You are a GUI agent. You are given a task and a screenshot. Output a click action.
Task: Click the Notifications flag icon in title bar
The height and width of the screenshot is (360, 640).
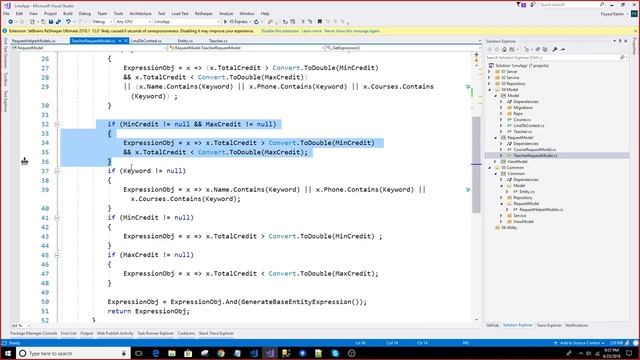tap(521, 4)
